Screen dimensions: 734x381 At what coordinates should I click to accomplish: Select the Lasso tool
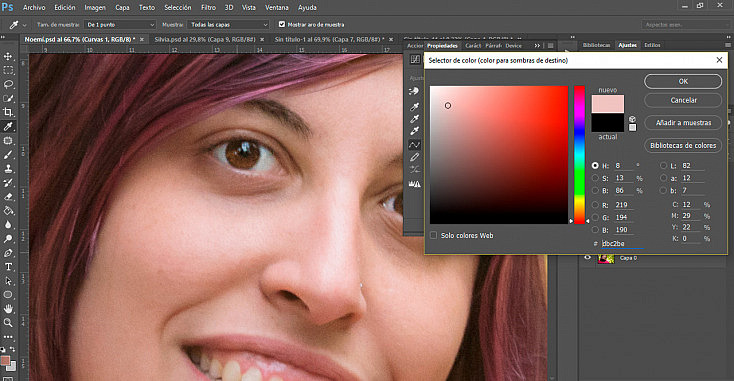8,85
